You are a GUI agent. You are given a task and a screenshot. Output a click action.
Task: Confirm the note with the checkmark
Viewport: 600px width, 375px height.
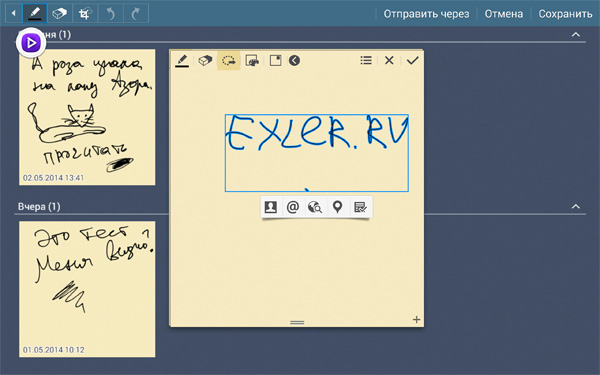412,60
